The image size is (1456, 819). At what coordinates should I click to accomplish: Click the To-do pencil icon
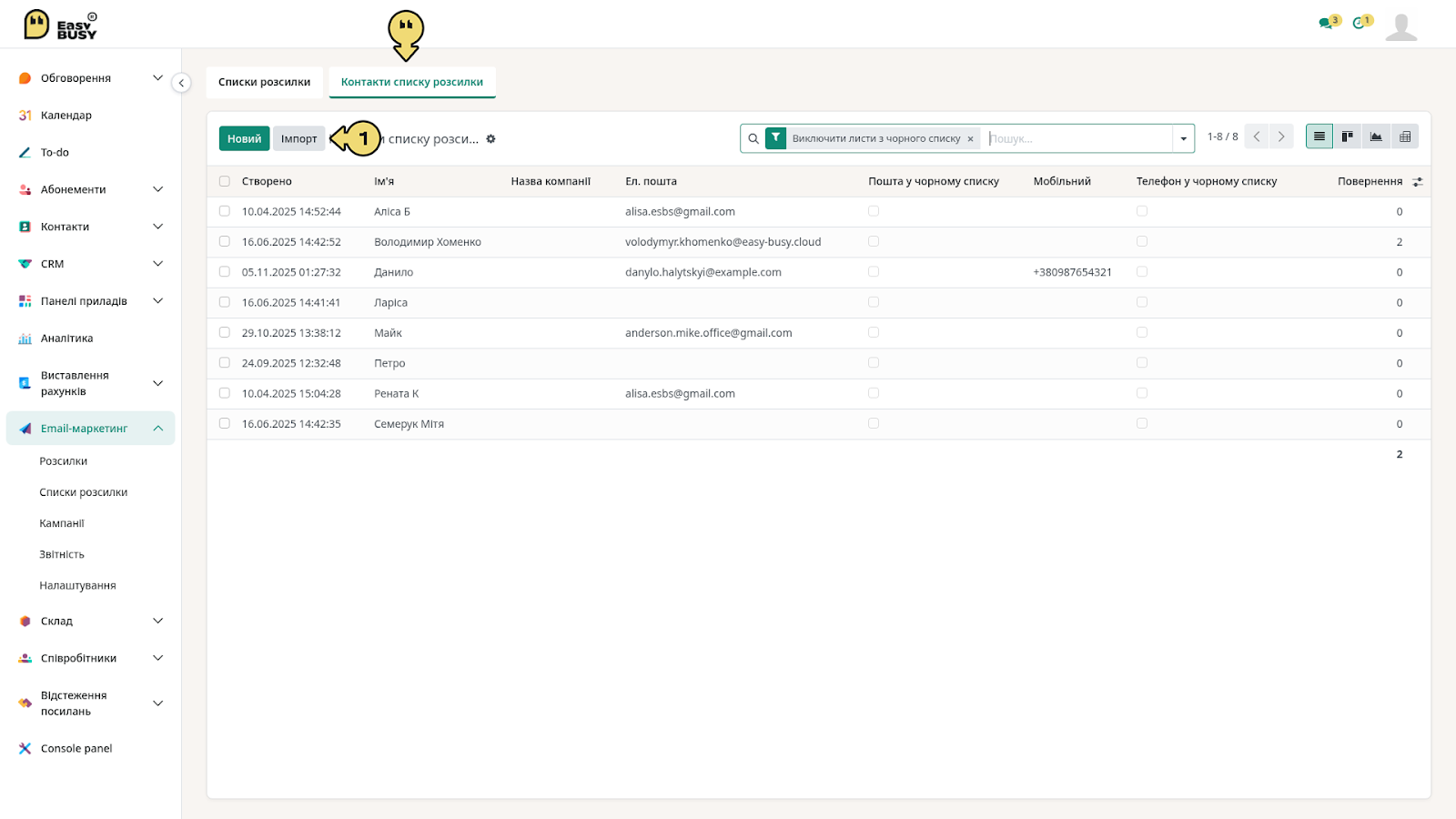pyautogui.click(x=25, y=153)
